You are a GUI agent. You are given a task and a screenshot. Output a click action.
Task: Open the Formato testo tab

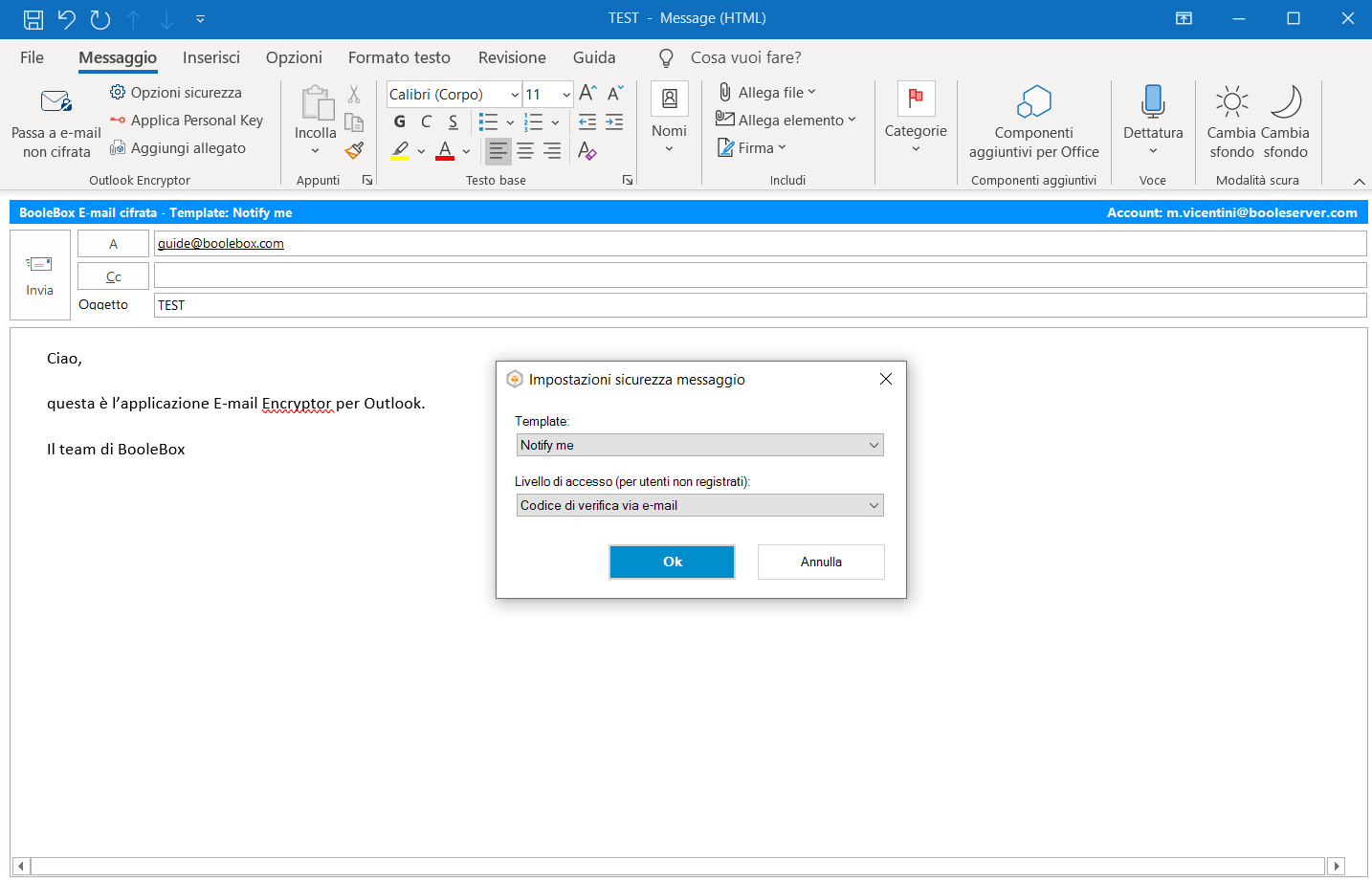[399, 57]
